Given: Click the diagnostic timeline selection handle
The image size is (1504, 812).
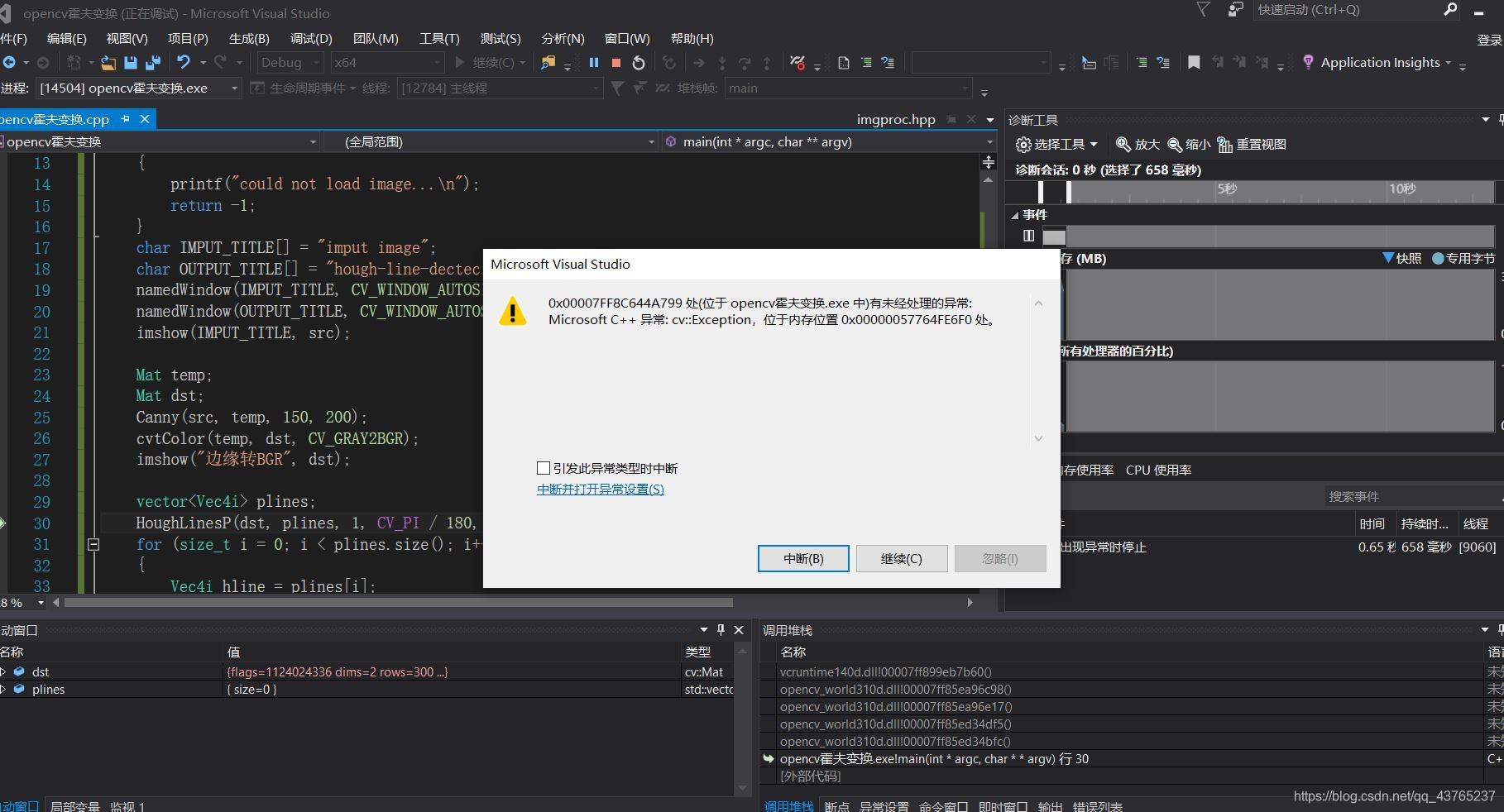Looking at the screenshot, I should pos(1069,191).
